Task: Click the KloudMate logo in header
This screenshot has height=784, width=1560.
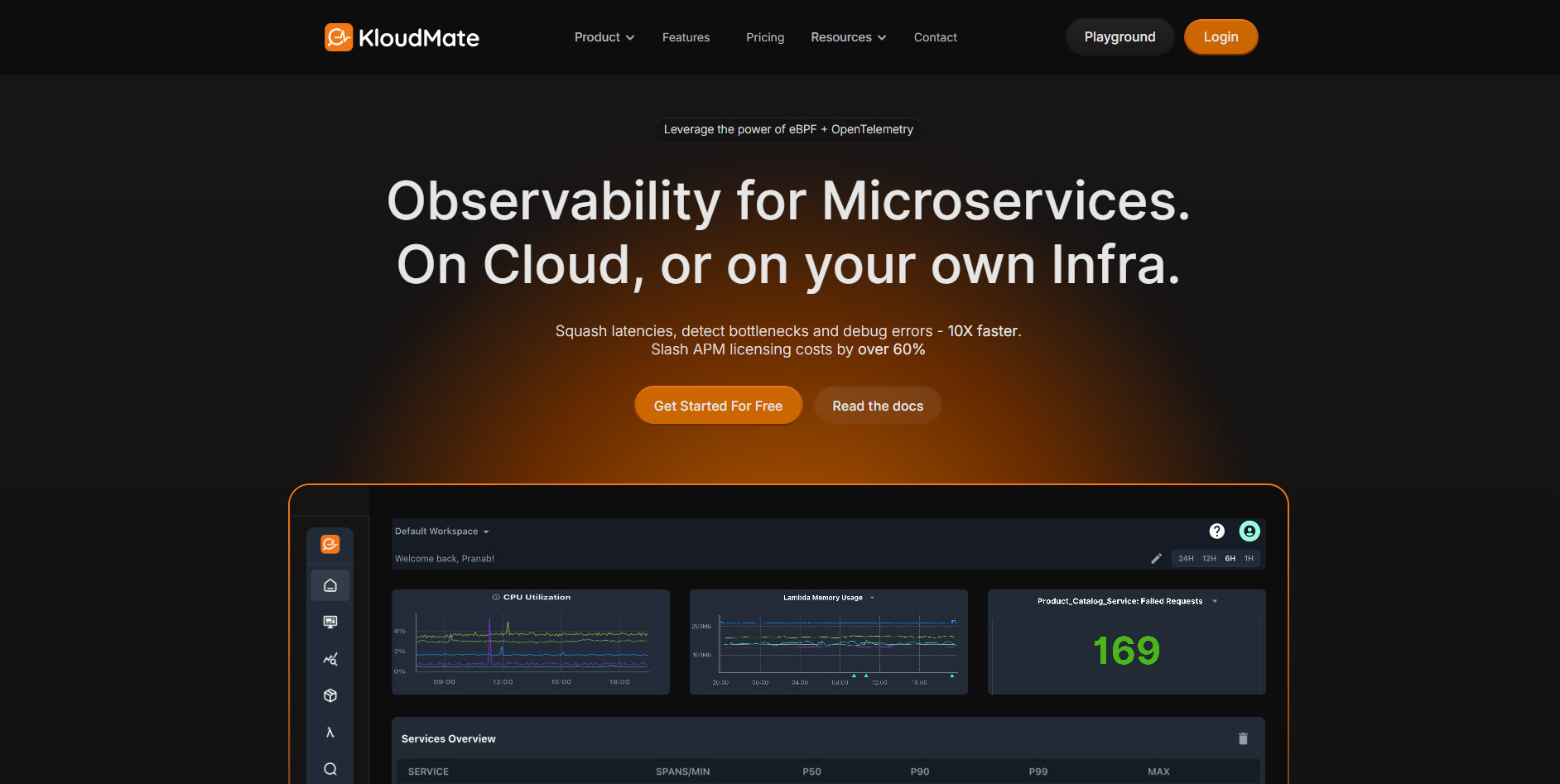Action: point(402,37)
